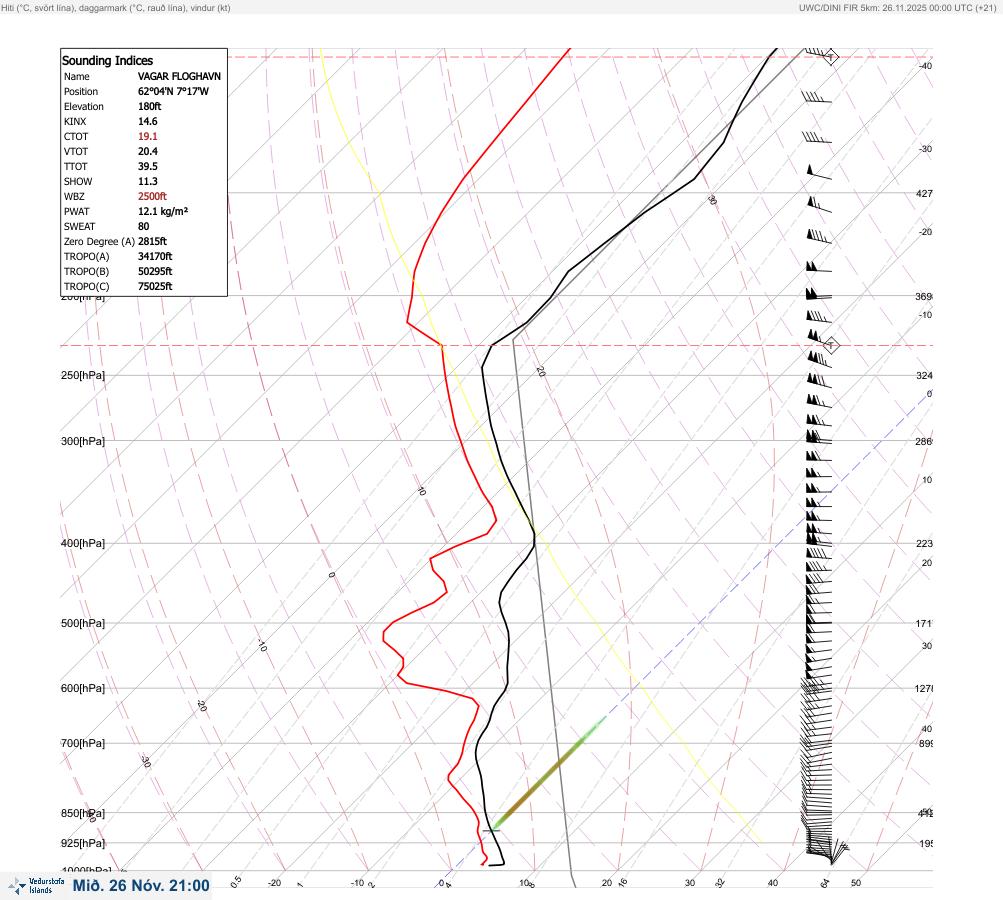This screenshot has height=900, width=1003.
Task: Select the 'Mið. 26 Nóv. 21:00' timestamp
Action: [x=141, y=885]
